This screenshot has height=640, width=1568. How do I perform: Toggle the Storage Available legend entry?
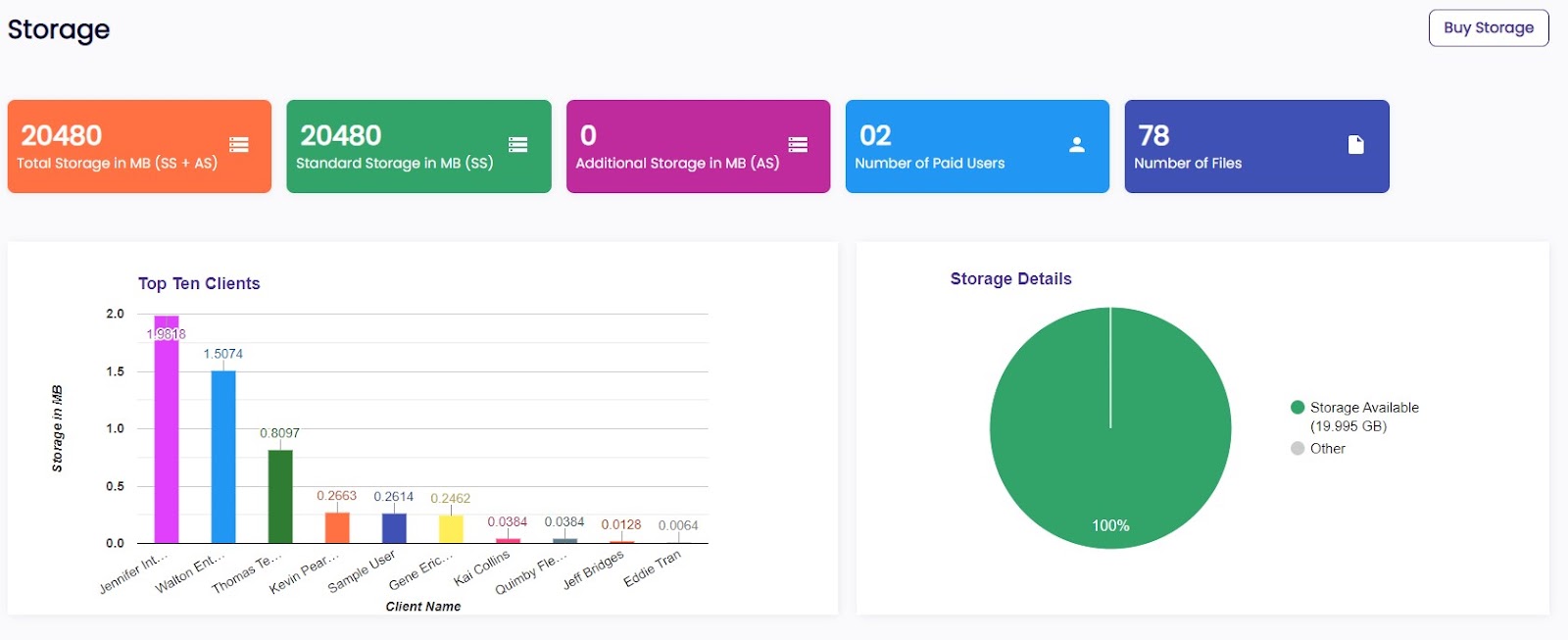click(1354, 417)
